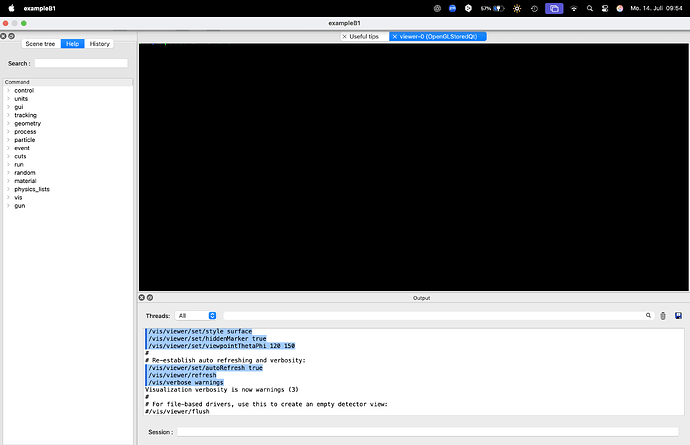Expand the geometry command folder arrow
690x445 pixels.
pyautogui.click(x=8, y=123)
